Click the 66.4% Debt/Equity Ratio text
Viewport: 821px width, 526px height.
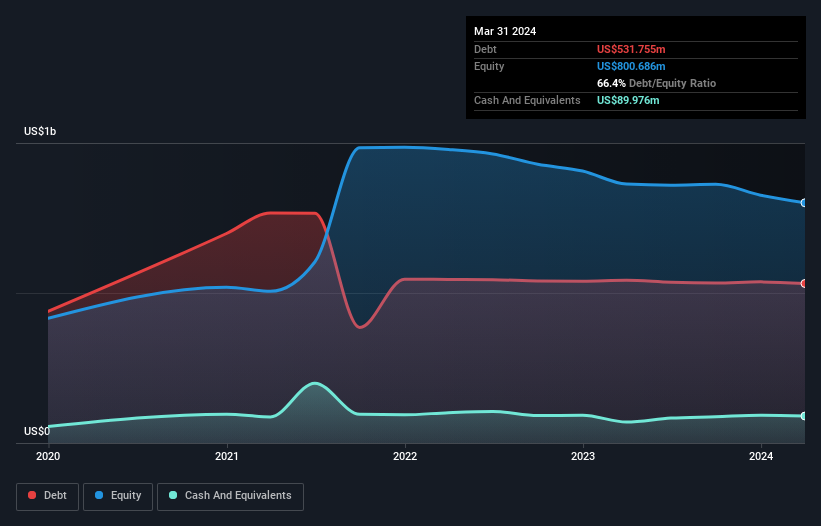656,83
